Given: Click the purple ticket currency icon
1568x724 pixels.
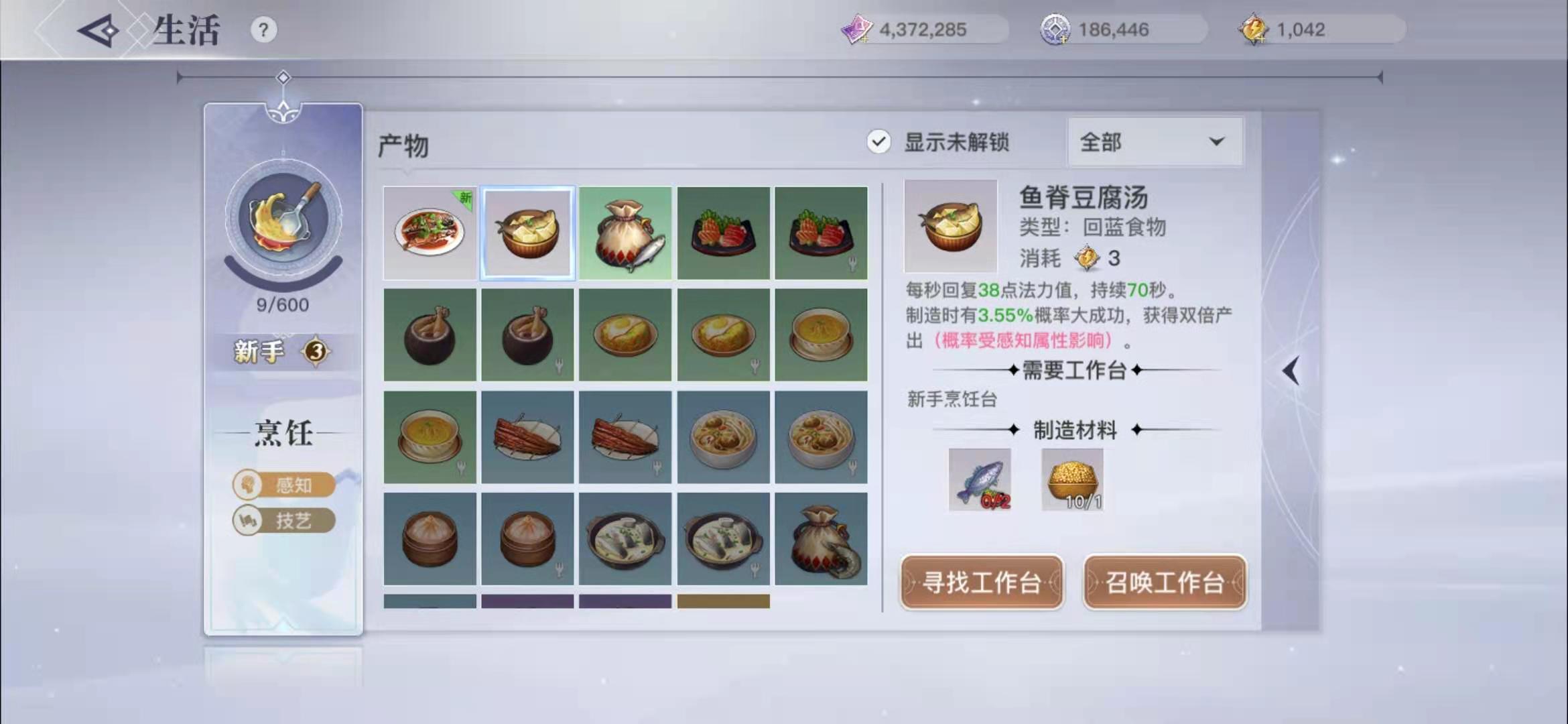Looking at the screenshot, I should 856,29.
